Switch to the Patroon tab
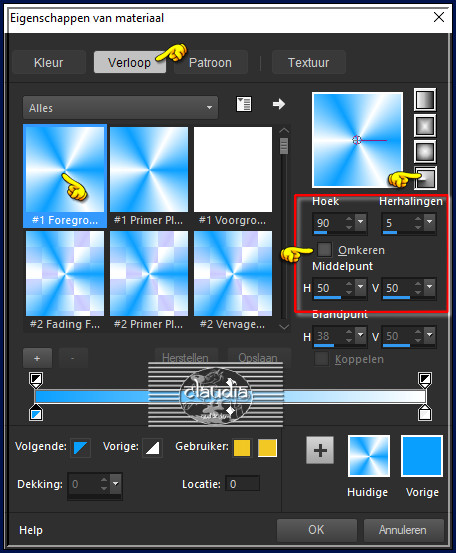The width and height of the screenshot is (456, 553). (211, 62)
